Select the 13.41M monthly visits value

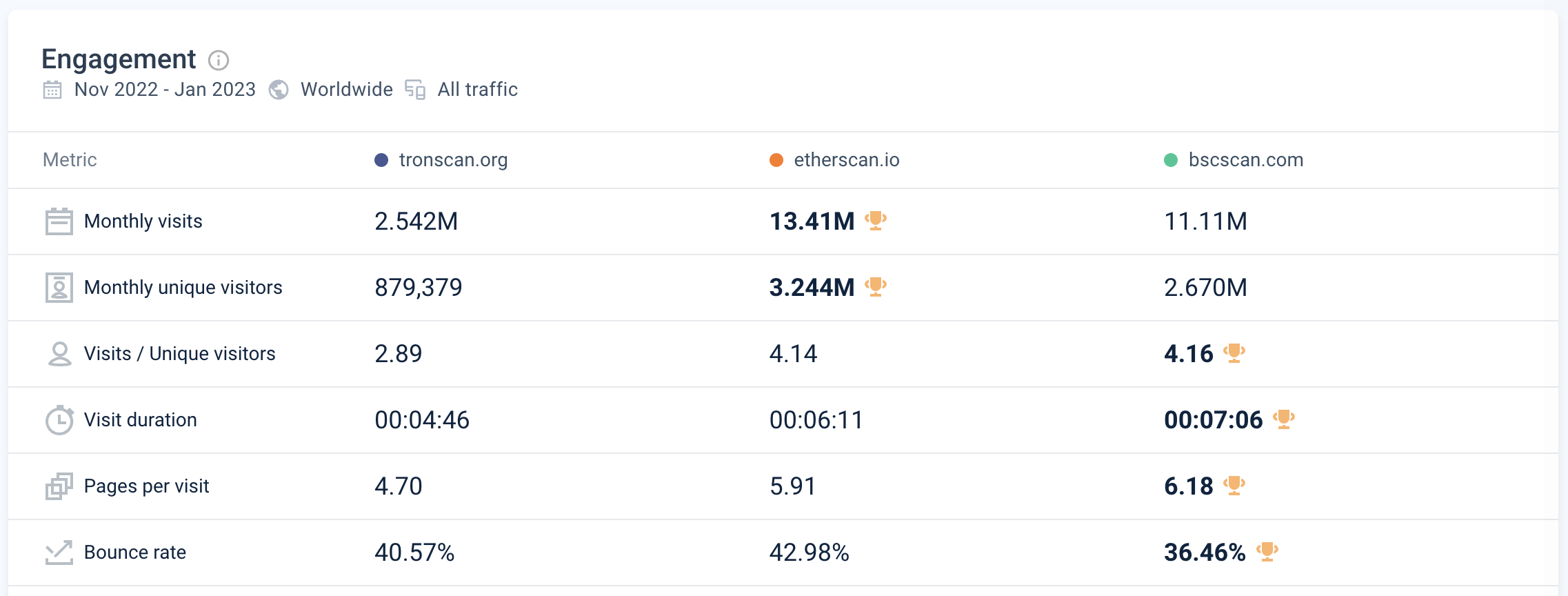(x=812, y=221)
